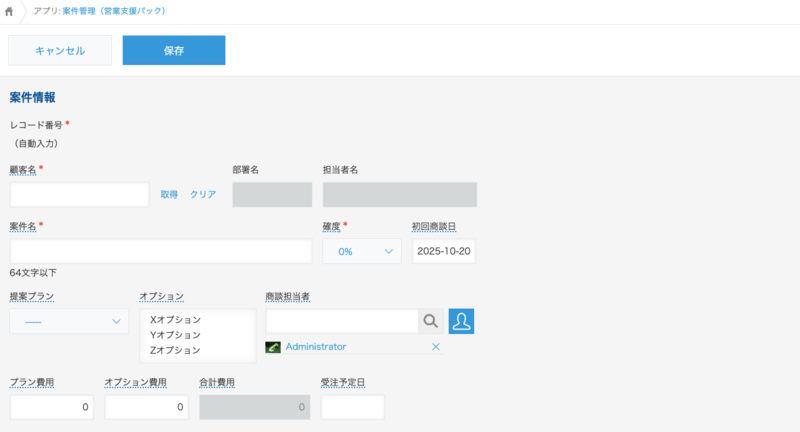The width and height of the screenshot is (800, 432).
Task: Select Xオプション in the option list
Action: pos(175,320)
